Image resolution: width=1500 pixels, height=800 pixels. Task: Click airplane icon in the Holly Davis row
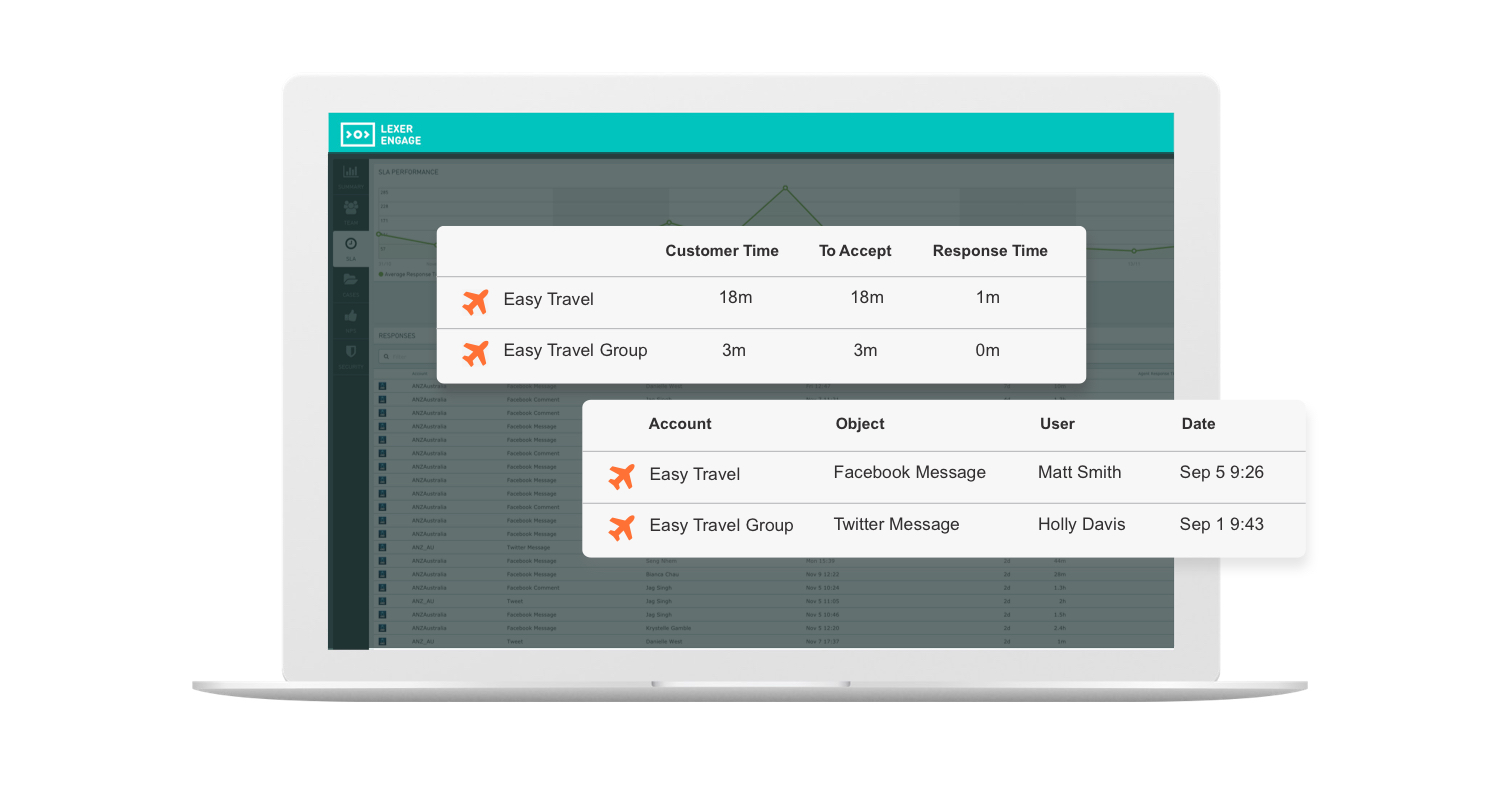pos(622,528)
